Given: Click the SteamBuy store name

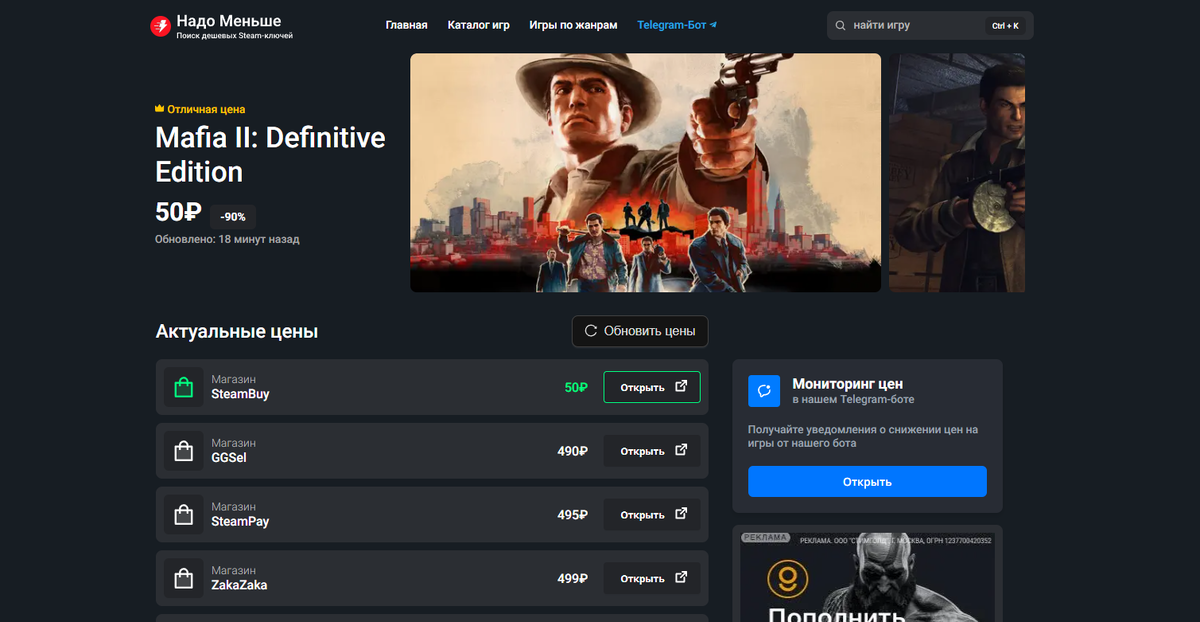Looking at the screenshot, I should coord(240,394).
